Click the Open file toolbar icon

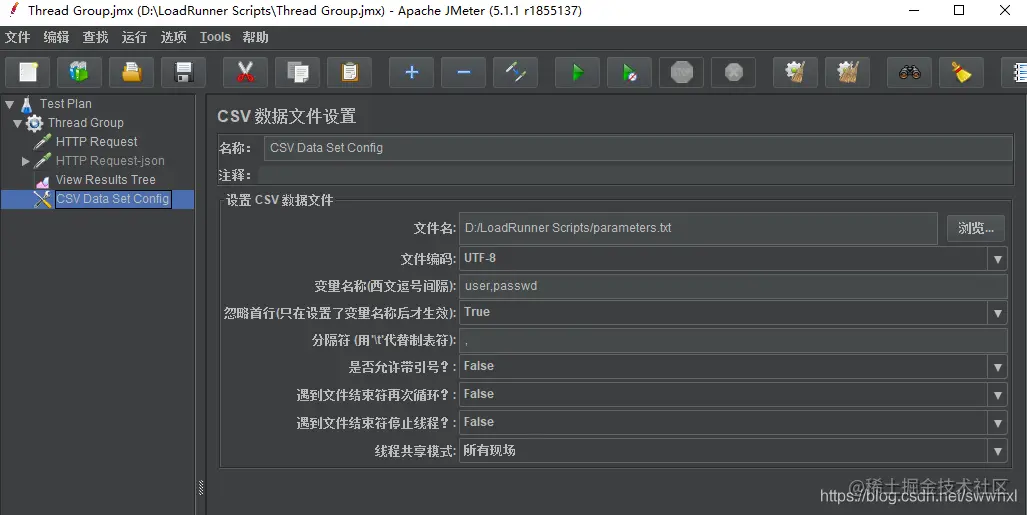click(132, 72)
